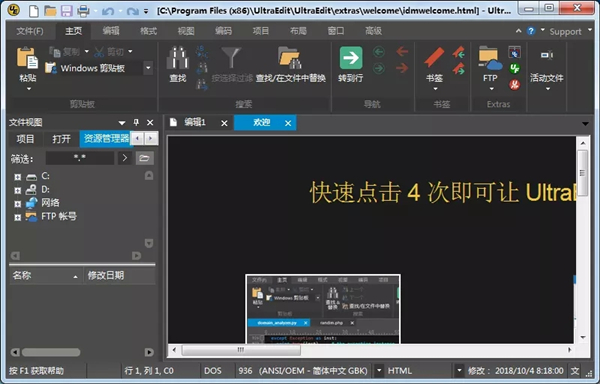The image size is (600, 384).
Task: Click the find previous small binoculars icon
Action: coord(202,68)
